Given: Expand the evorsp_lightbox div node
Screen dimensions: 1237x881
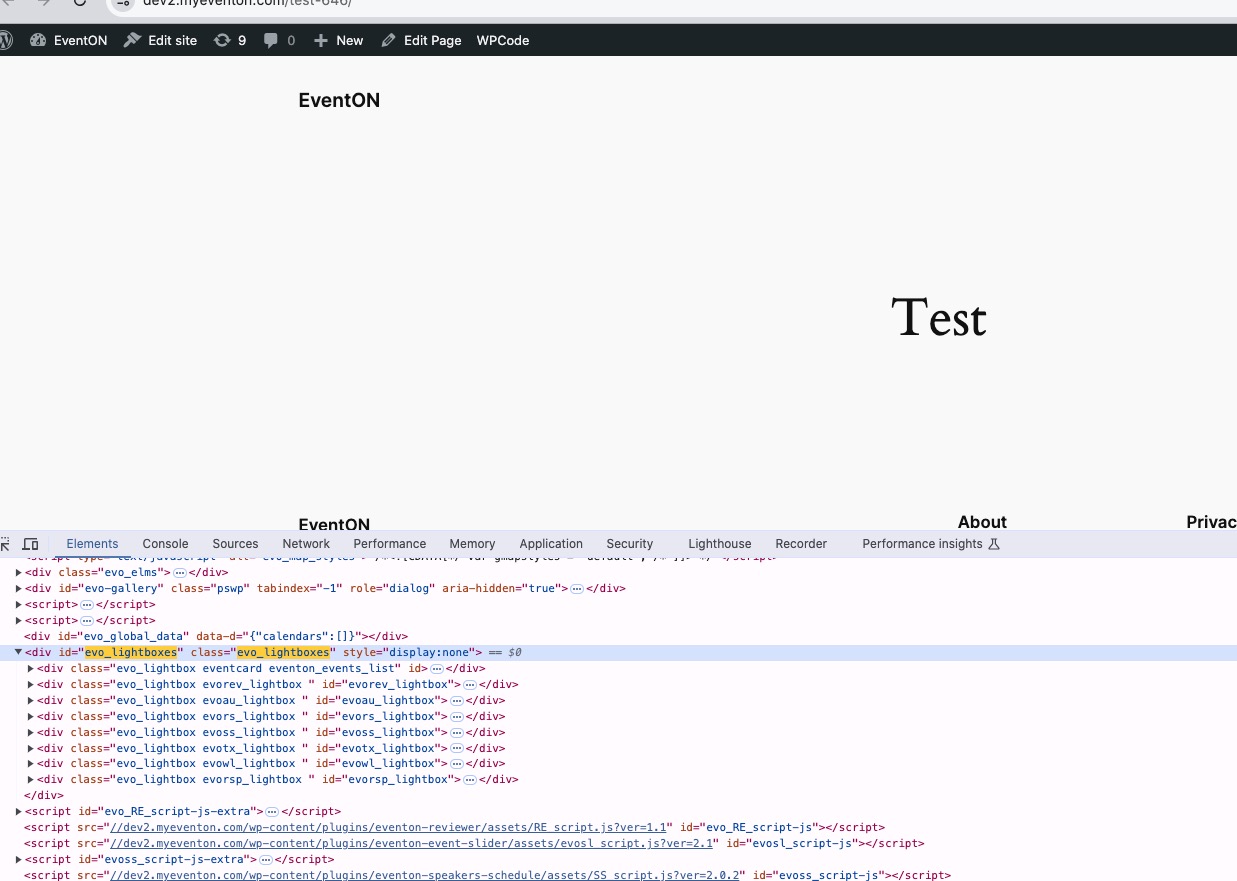Looking at the screenshot, I should point(31,779).
